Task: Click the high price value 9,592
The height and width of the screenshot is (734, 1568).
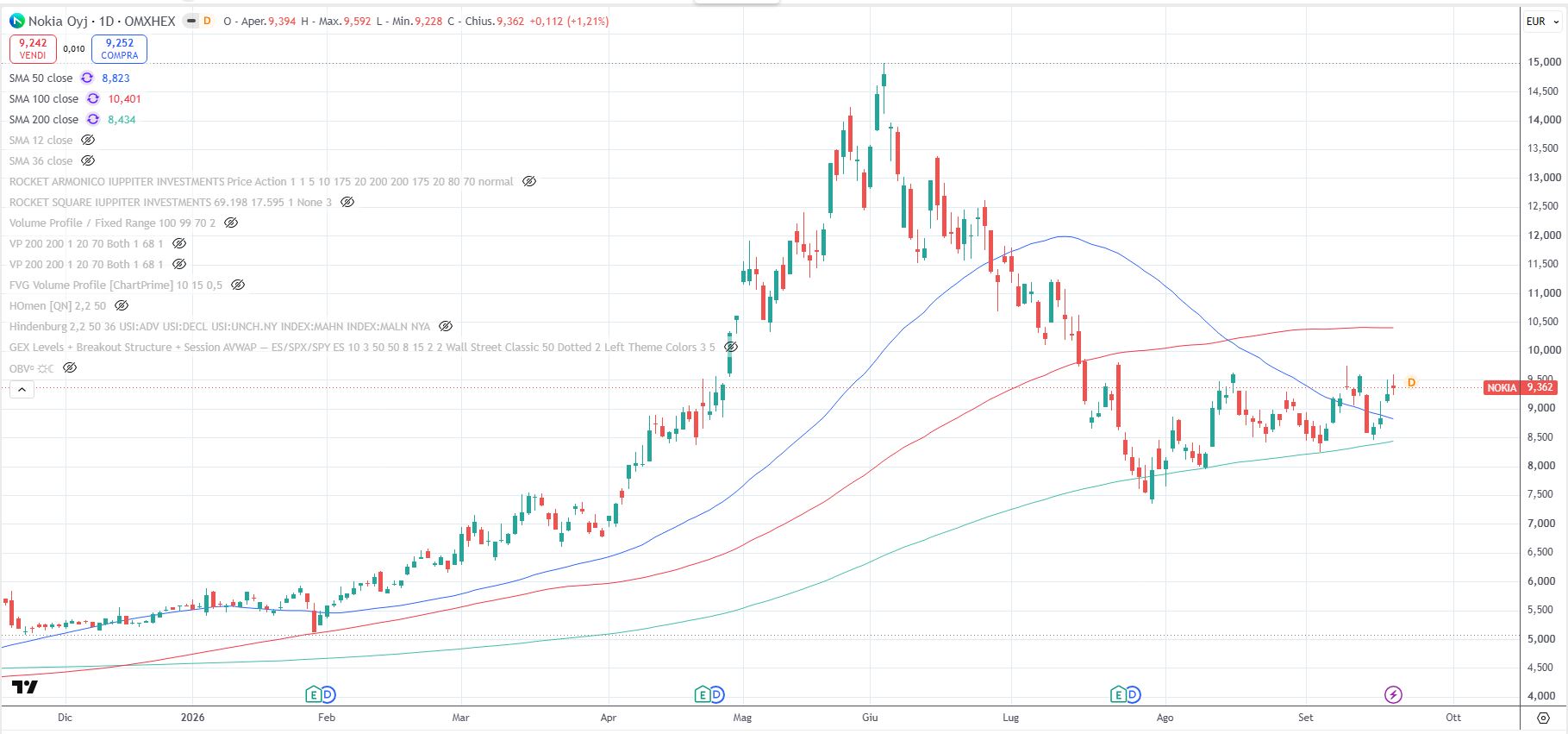Action: 358,21
